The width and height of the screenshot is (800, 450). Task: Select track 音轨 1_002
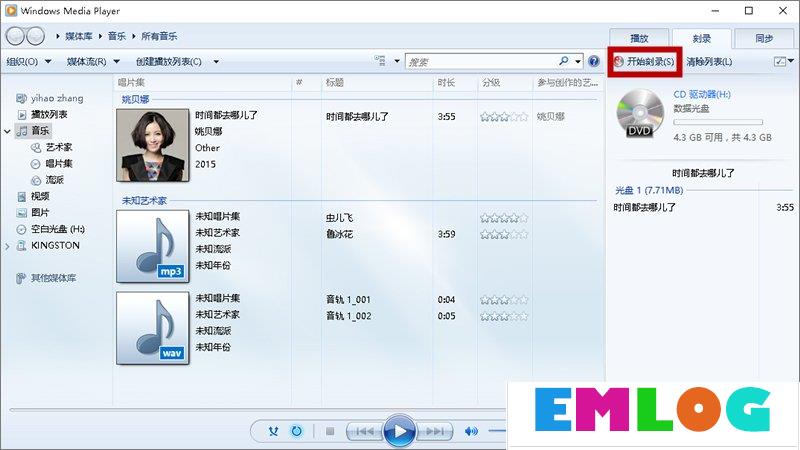(x=348, y=316)
